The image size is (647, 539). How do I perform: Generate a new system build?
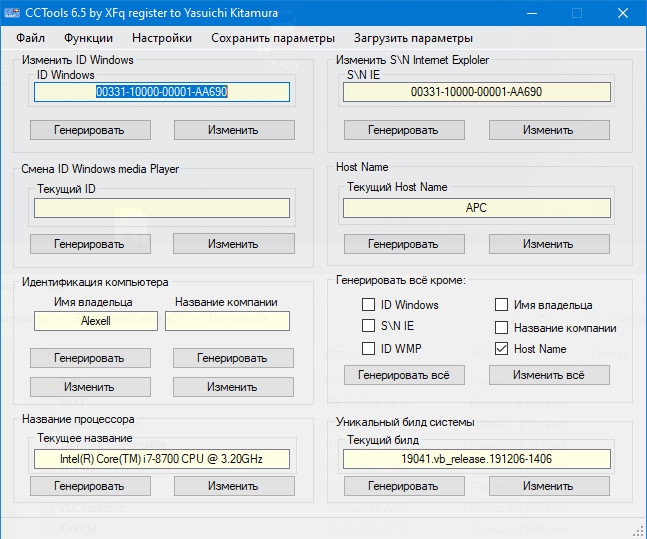(404, 486)
